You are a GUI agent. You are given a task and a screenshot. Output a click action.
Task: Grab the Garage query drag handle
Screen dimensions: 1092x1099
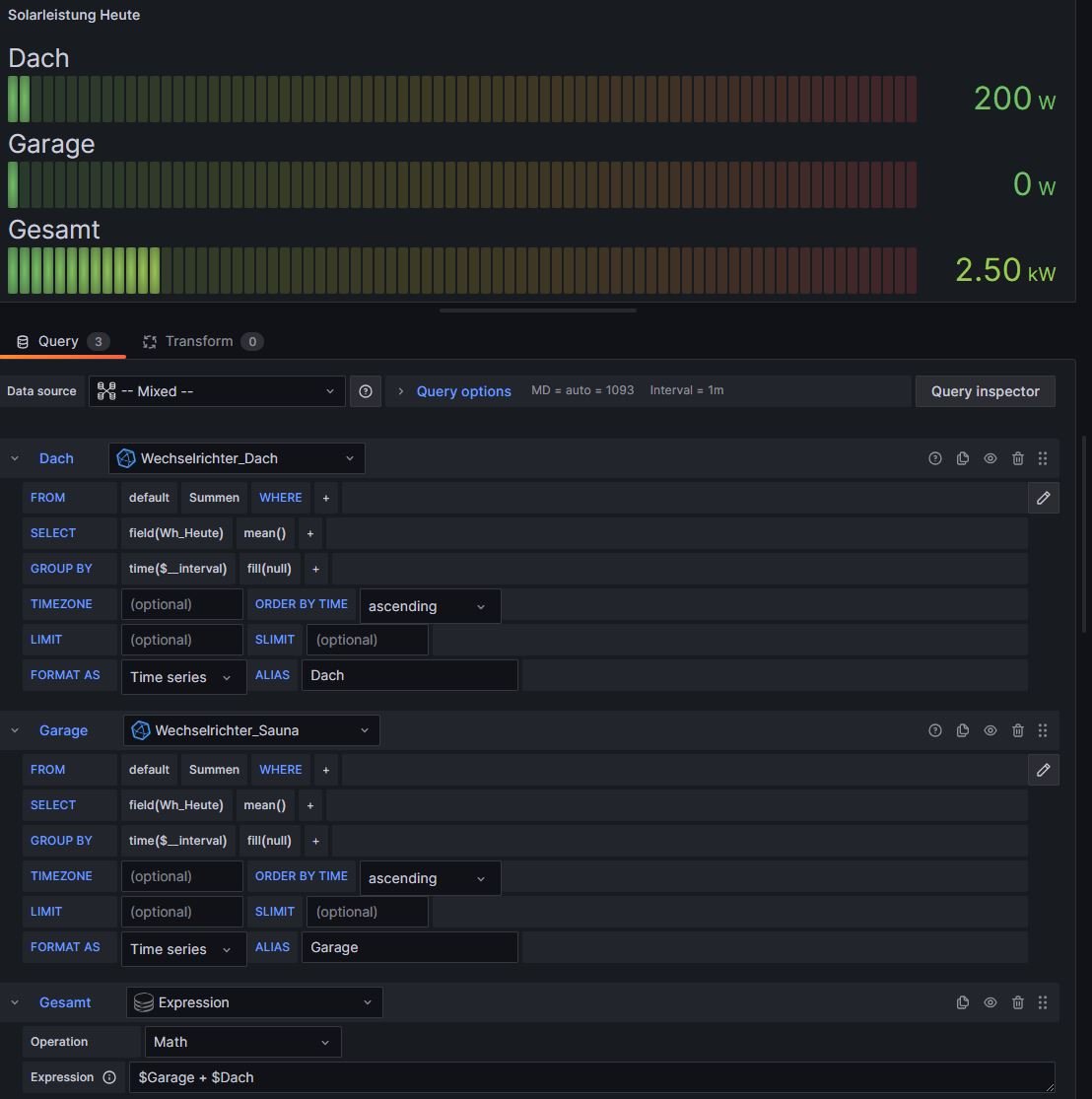click(1043, 730)
